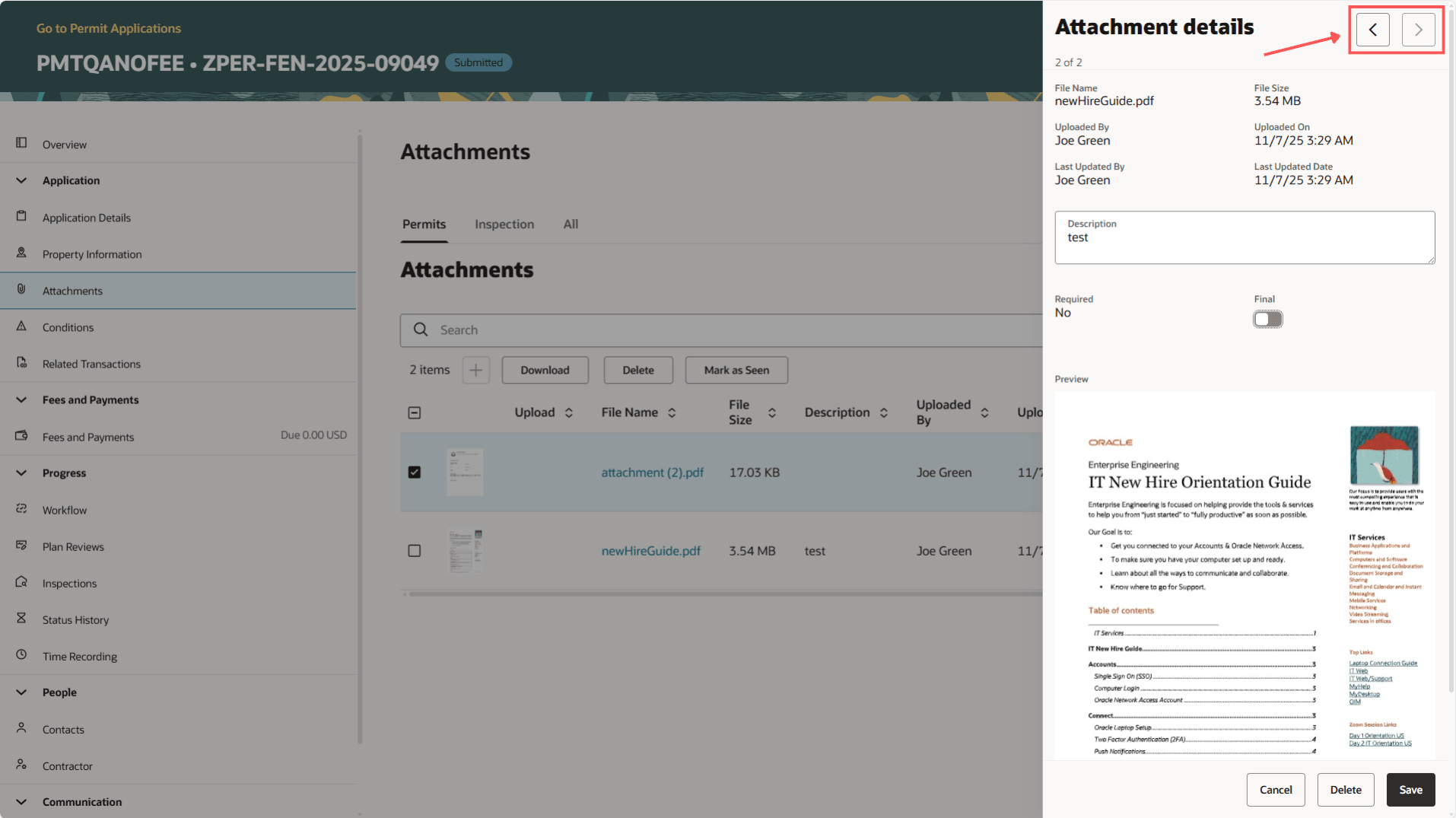
Task: Open Conditions via its warning icon
Action: point(22,326)
